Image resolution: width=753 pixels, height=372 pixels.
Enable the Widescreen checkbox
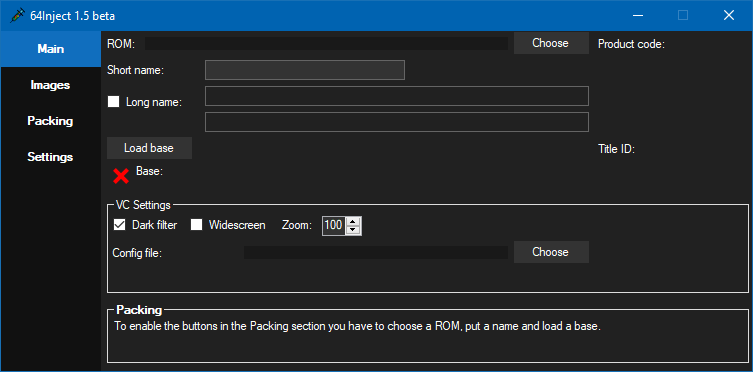pos(196,225)
